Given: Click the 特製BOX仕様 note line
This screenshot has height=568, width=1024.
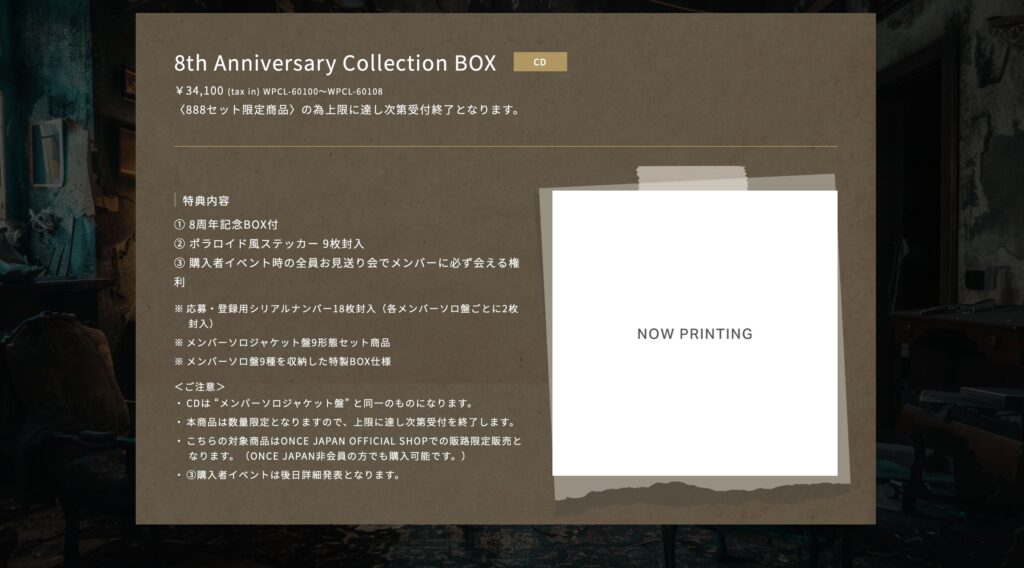Looking at the screenshot, I should (x=282, y=361).
